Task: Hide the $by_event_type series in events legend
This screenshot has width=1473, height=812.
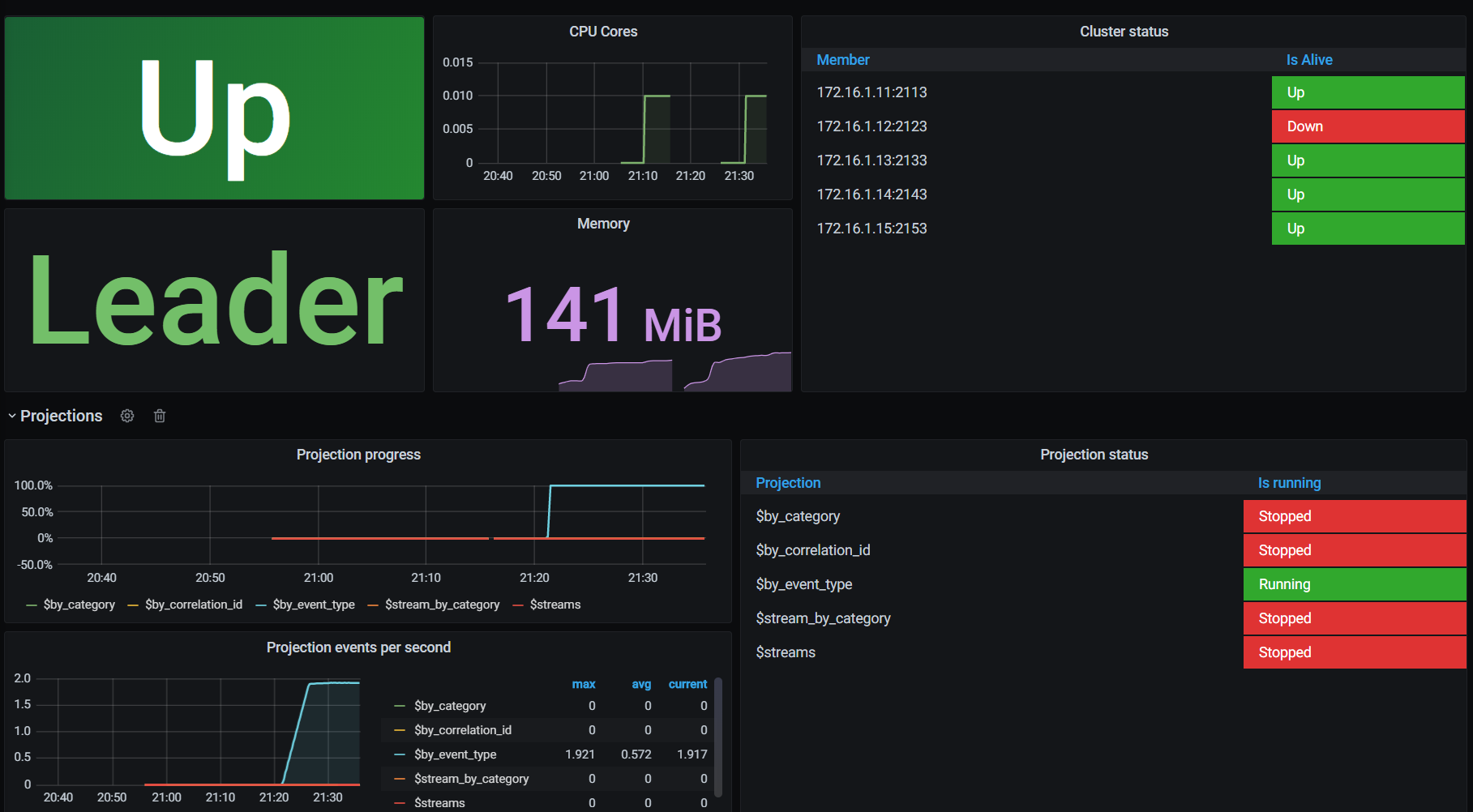Action: [x=456, y=754]
